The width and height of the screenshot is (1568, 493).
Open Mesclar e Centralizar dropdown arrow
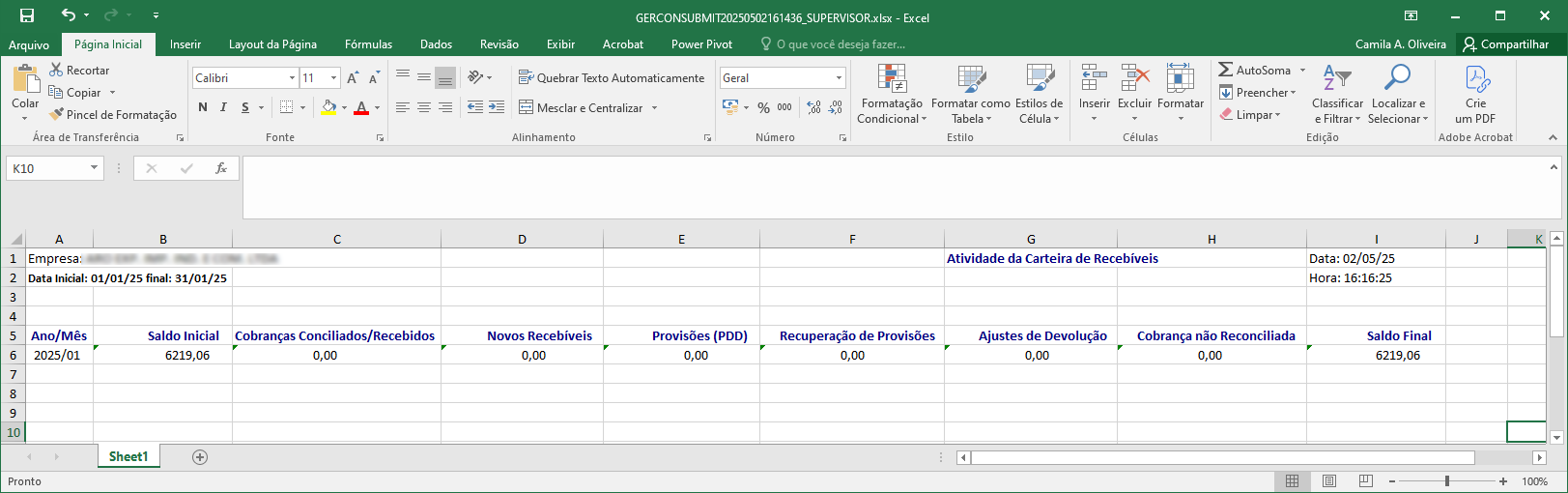pyautogui.click(x=655, y=107)
